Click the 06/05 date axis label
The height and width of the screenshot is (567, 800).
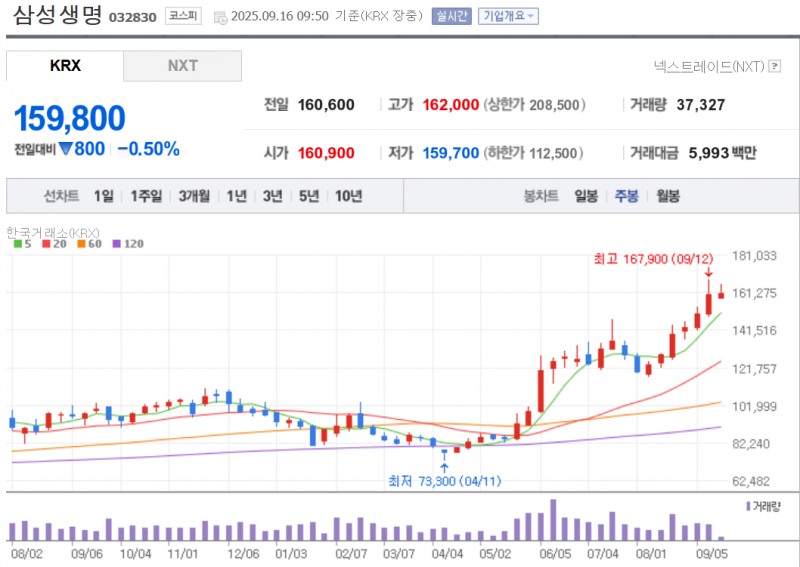click(x=555, y=554)
